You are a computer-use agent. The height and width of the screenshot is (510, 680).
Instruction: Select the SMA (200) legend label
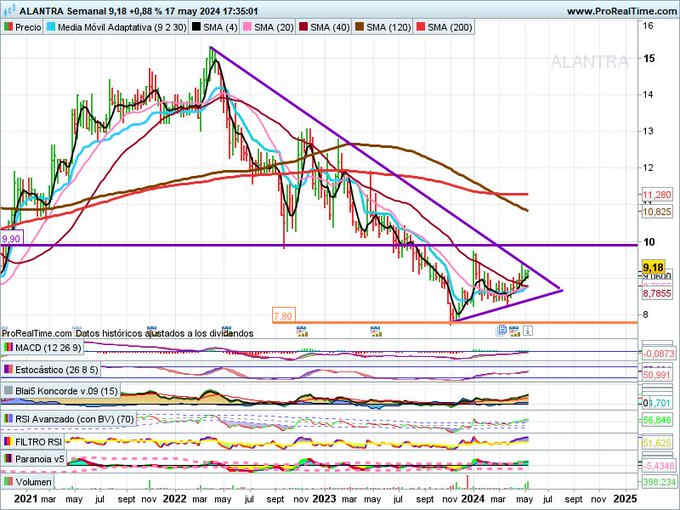pos(450,27)
